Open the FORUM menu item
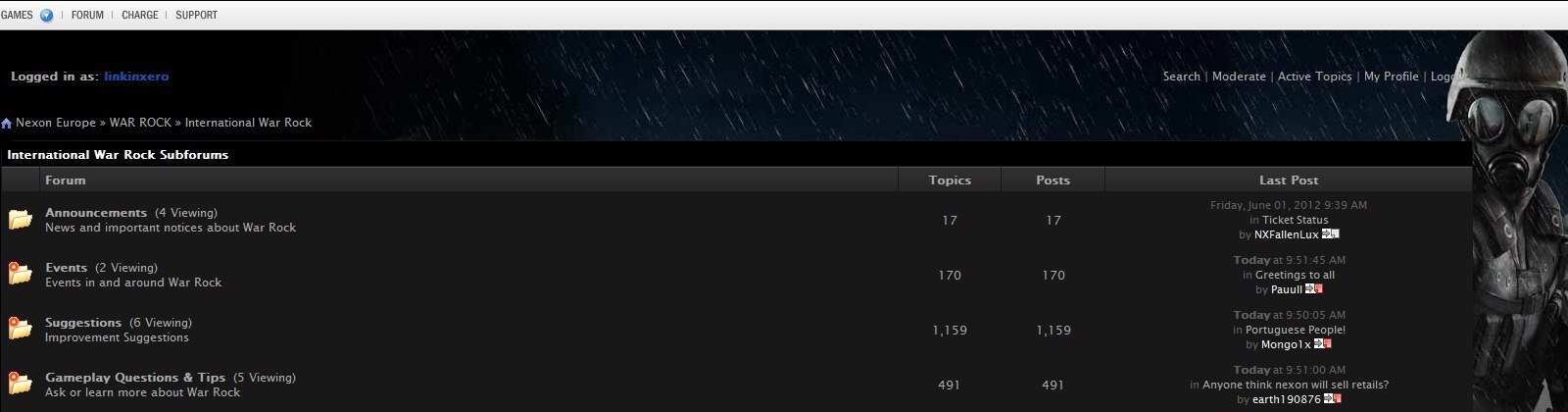Image resolution: width=1568 pixels, height=412 pixels. click(87, 16)
